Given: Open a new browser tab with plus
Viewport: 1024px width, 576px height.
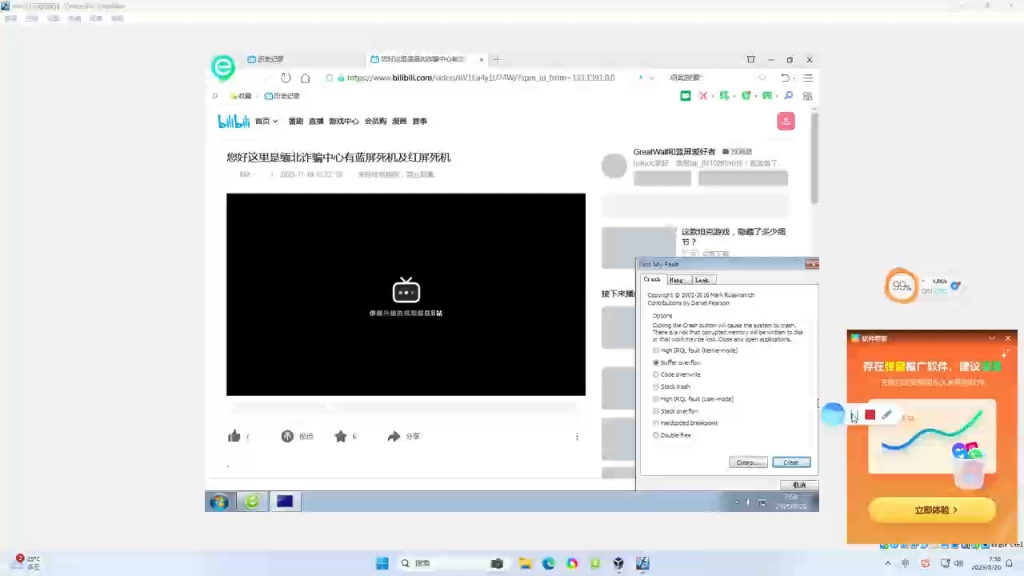Looking at the screenshot, I should [498, 59].
